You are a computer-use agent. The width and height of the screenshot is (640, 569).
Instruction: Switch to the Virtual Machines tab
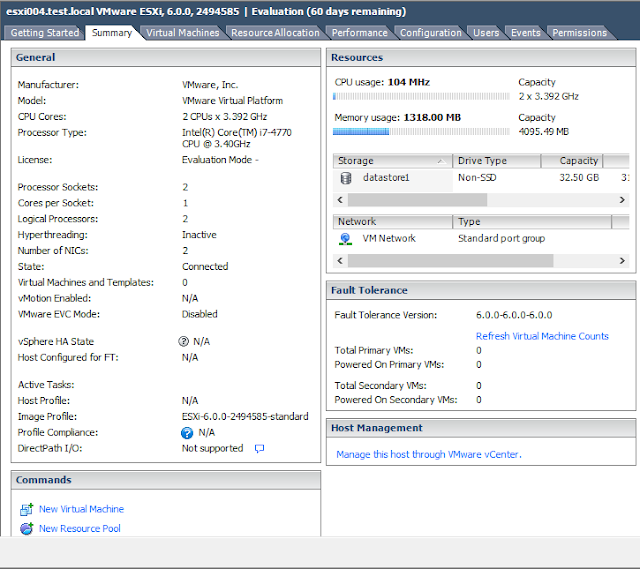click(182, 33)
